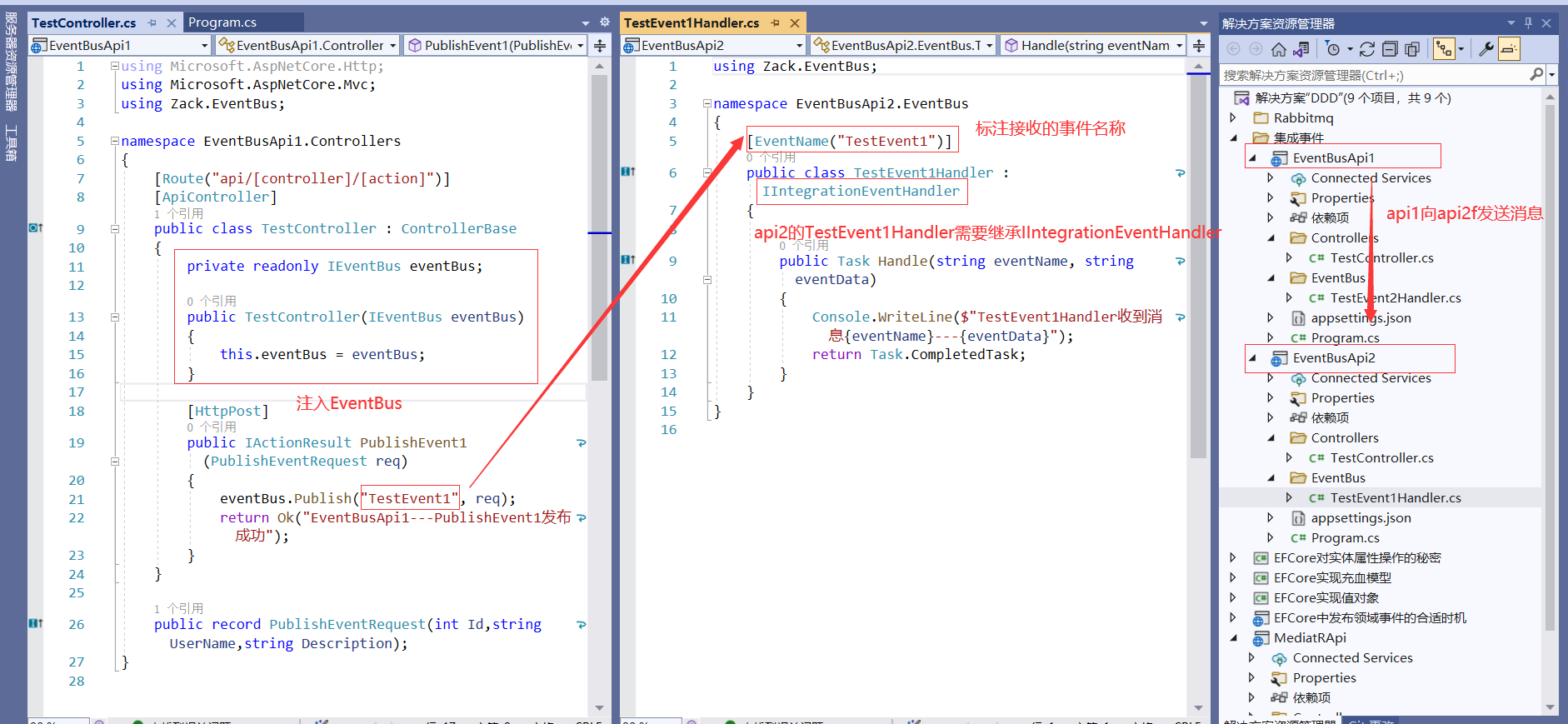1568x724 pixels.
Task: Pin the TestEvent1Handler.cs tab
Action: coord(775,22)
